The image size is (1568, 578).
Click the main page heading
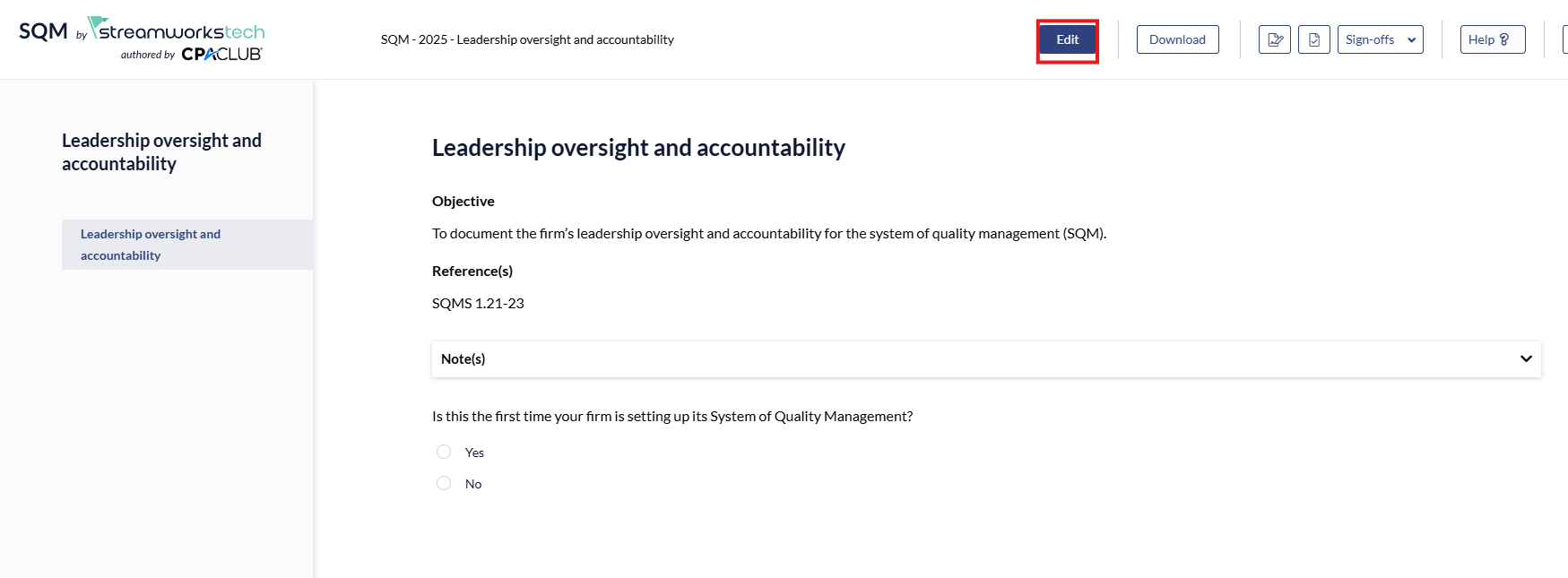point(638,147)
